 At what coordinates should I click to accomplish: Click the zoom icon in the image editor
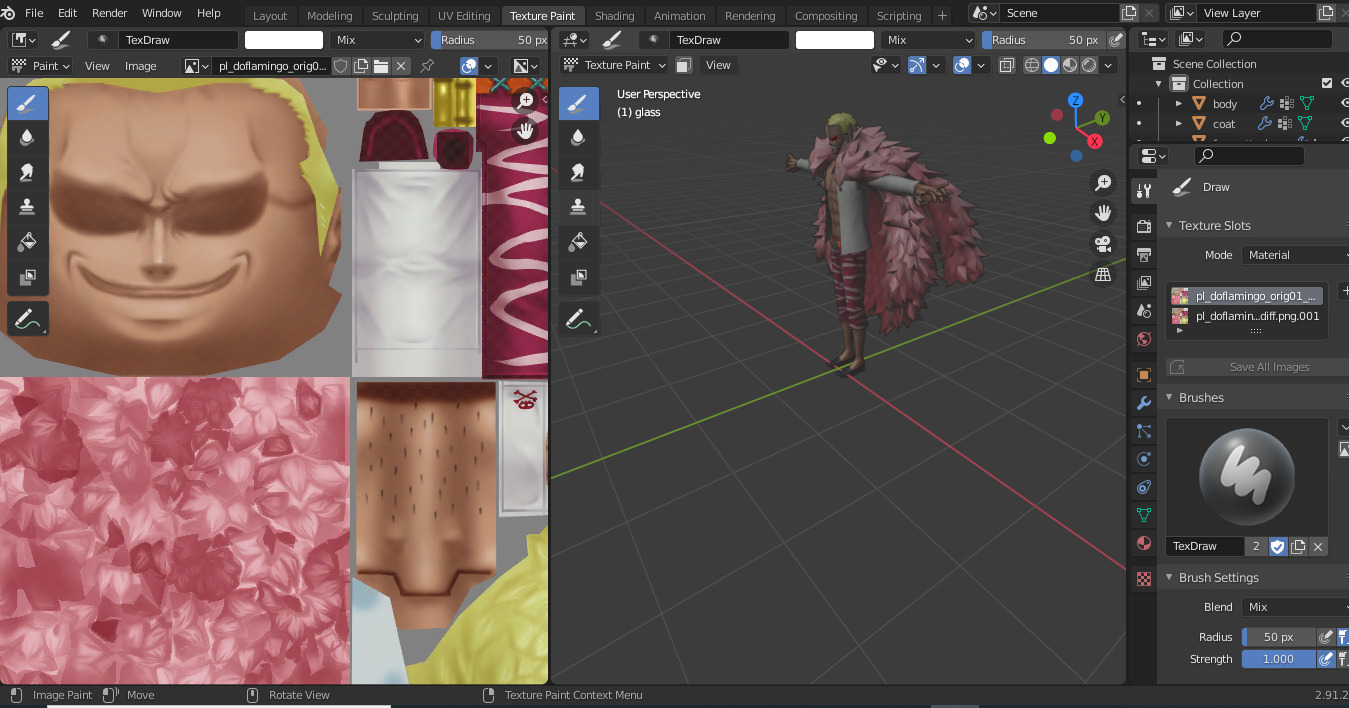pos(525,101)
